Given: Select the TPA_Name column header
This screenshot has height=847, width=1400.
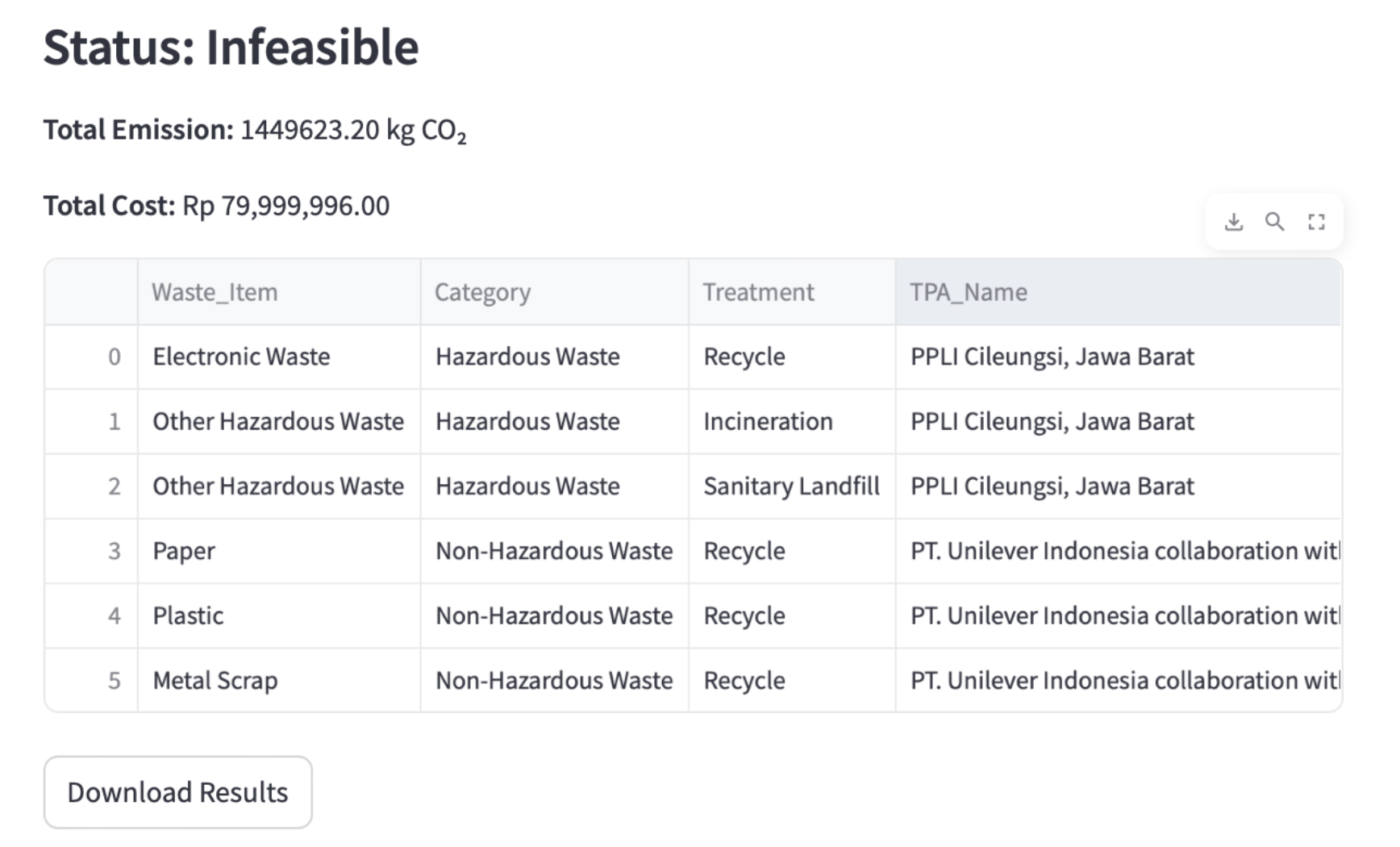Looking at the screenshot, I should click(x=1118, y=292).
